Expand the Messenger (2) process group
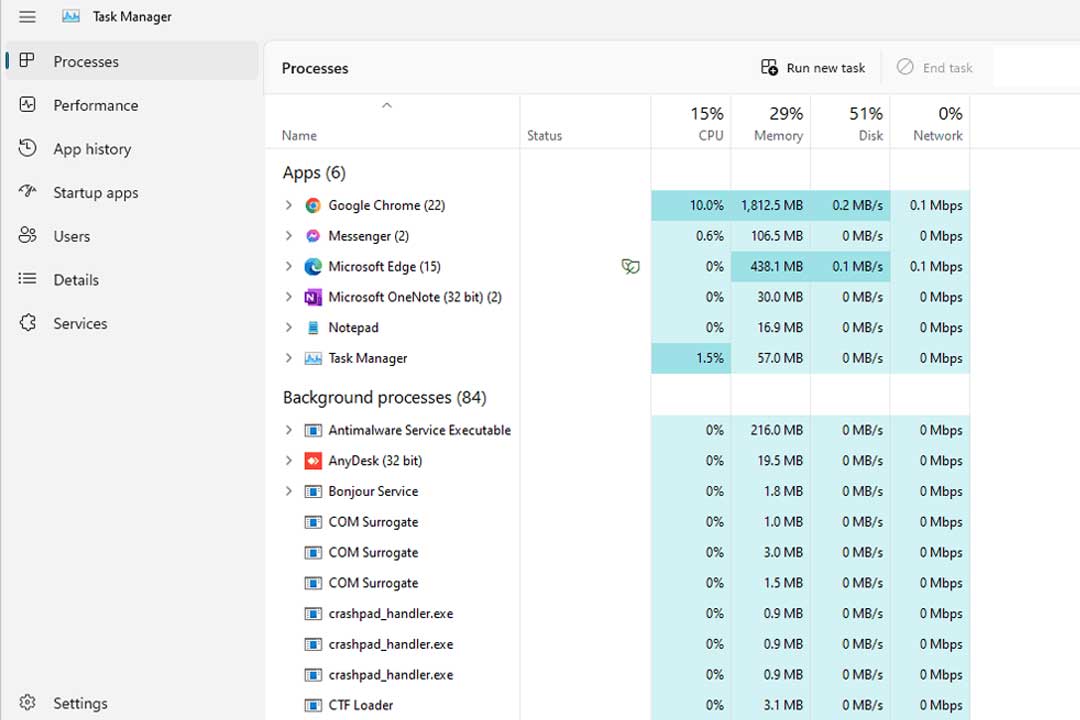 289,236
